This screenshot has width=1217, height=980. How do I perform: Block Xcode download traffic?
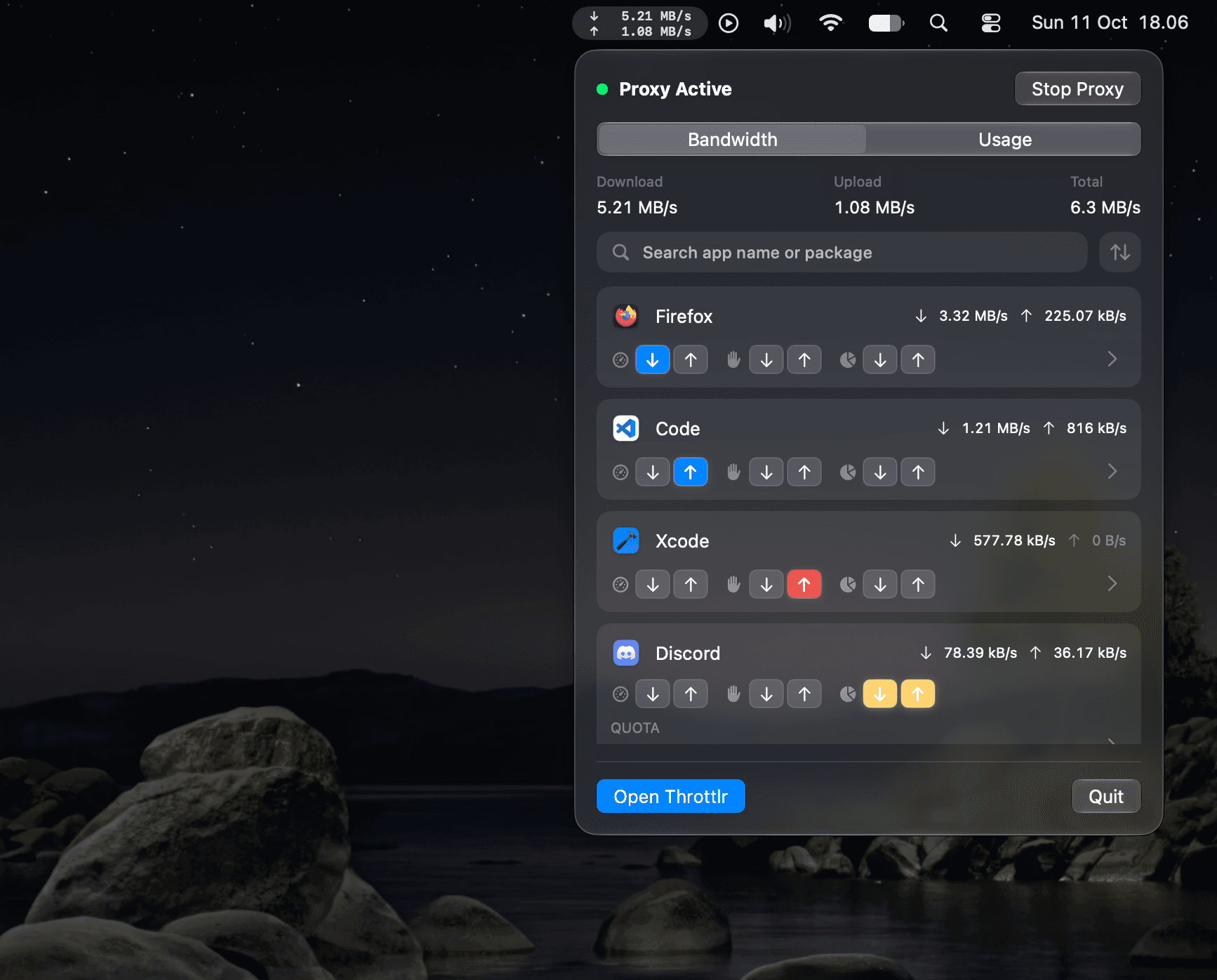point(766,585)
